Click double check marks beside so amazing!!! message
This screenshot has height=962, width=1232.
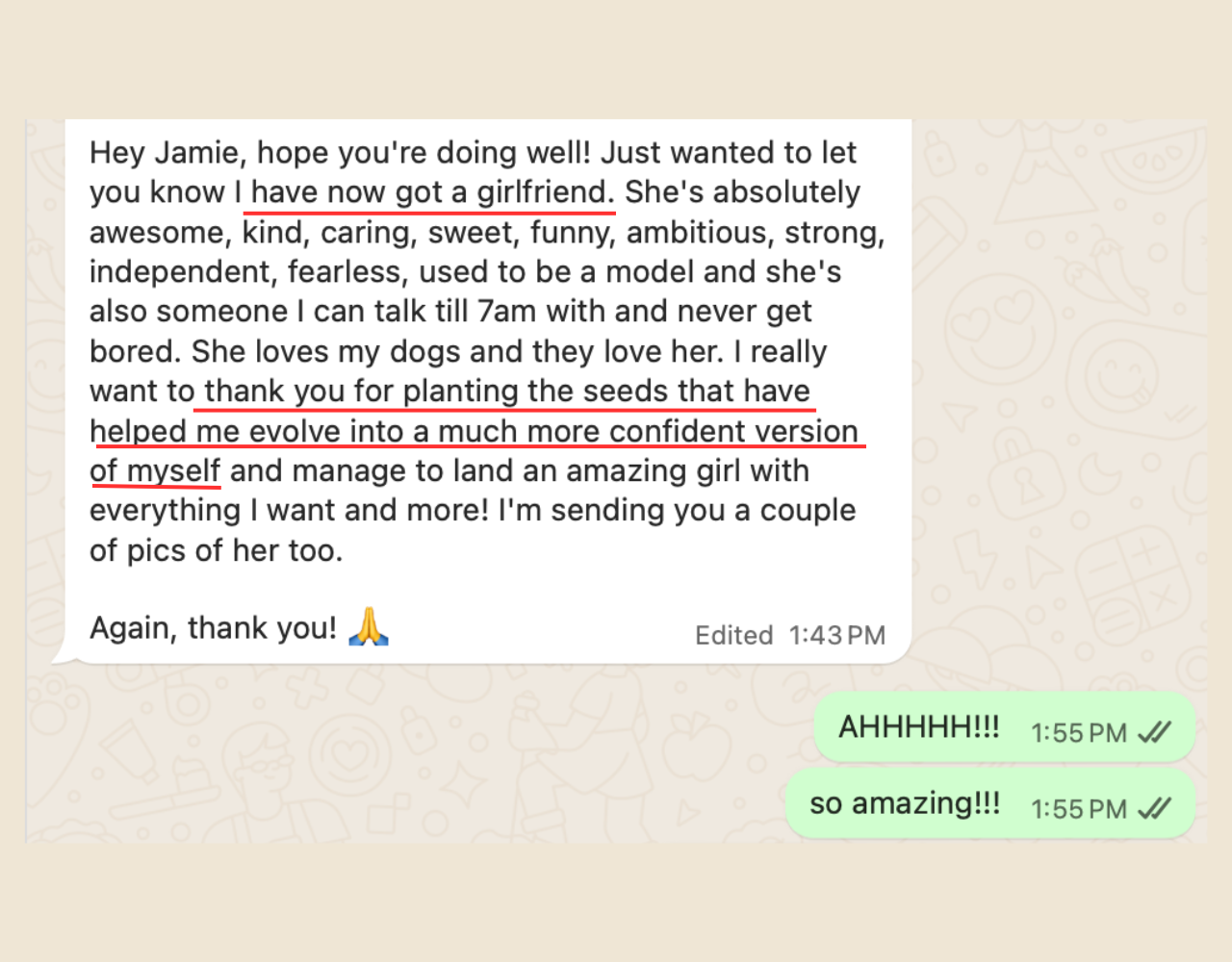(1154, 809)
